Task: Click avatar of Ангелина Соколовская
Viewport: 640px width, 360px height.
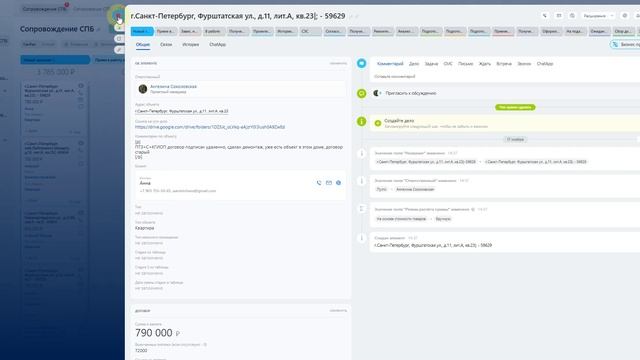Action: click(142, 89)
